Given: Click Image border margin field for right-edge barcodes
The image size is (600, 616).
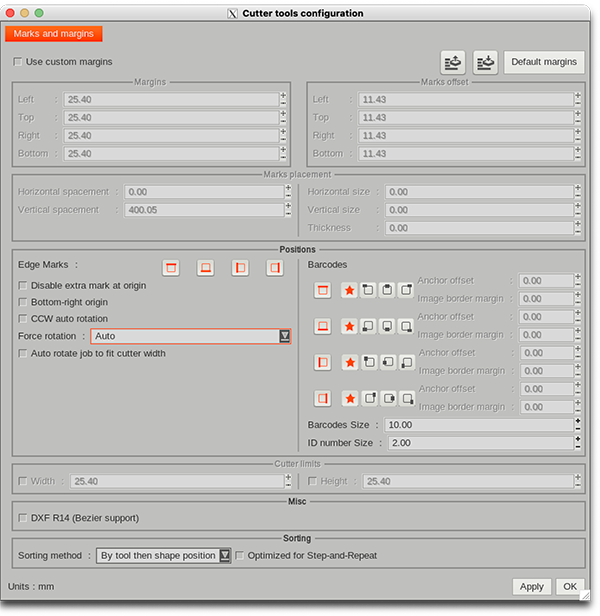Looking at the screenshot, I should (x=547, y=407).
